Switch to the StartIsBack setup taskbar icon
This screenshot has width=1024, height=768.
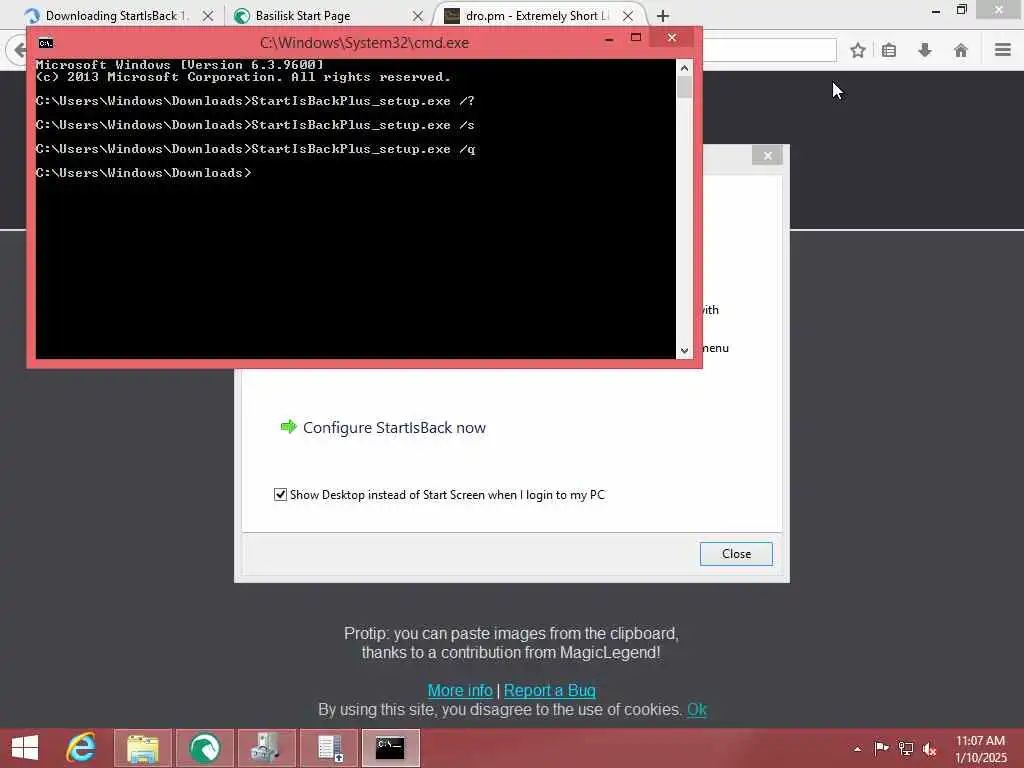coord(266,748)
